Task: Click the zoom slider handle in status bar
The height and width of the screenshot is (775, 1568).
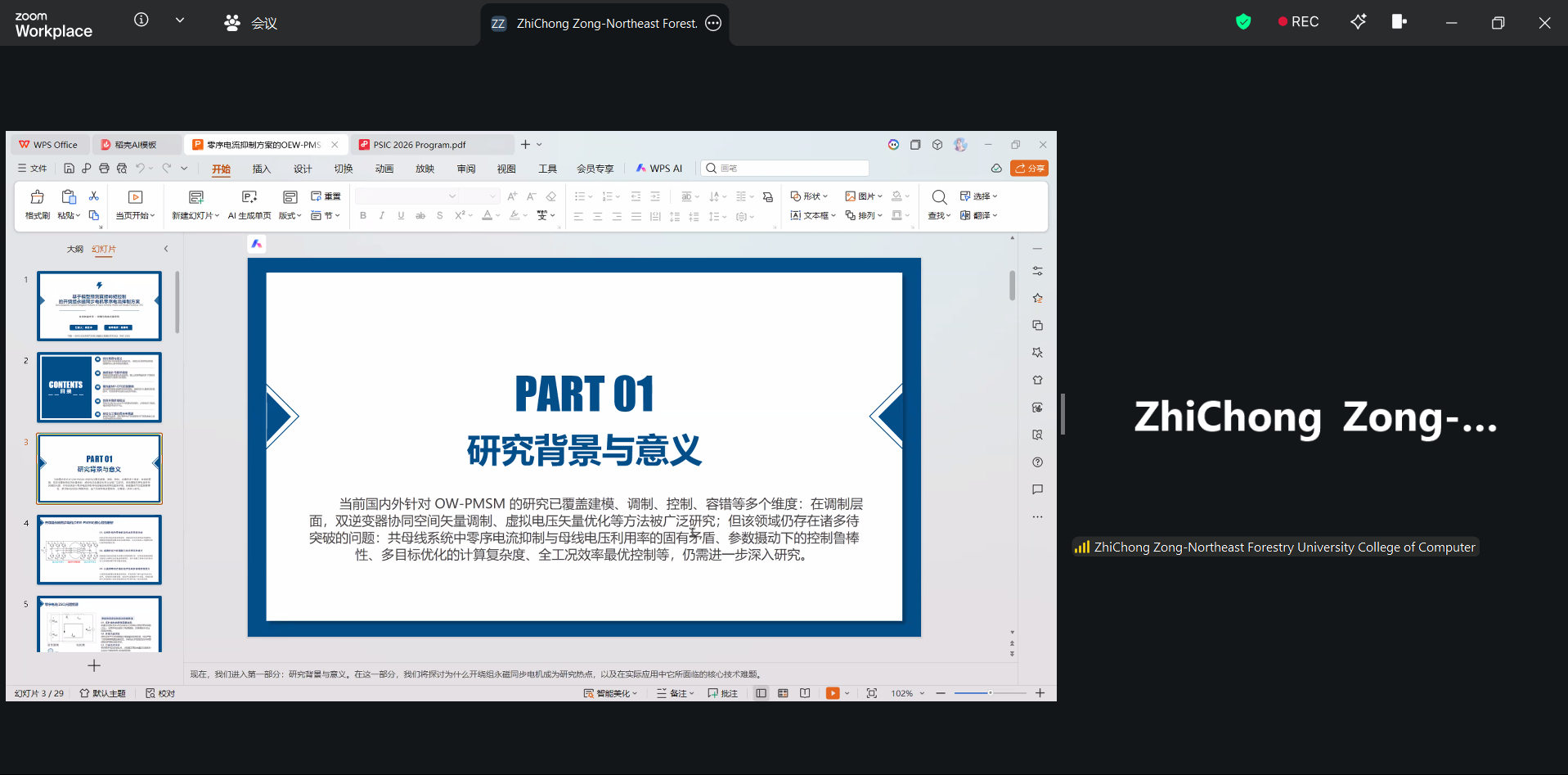Action: [990, 693]
